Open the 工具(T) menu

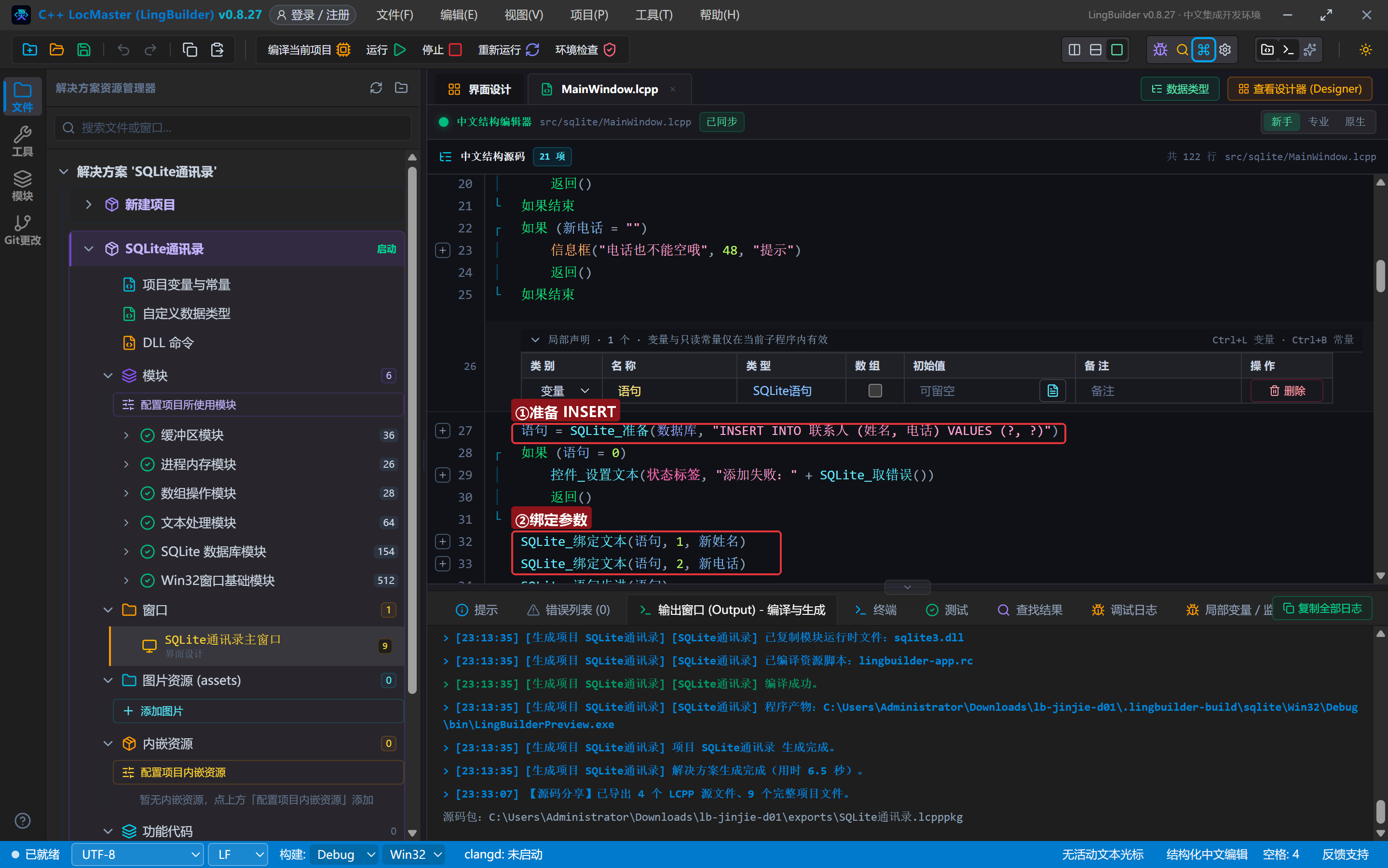pyautogui.click(x=654, y=15)
